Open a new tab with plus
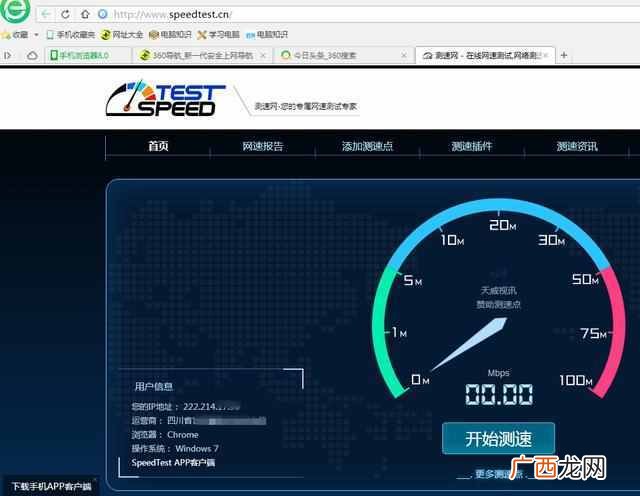Screen dimensions: 640x496 coord(564,55)
